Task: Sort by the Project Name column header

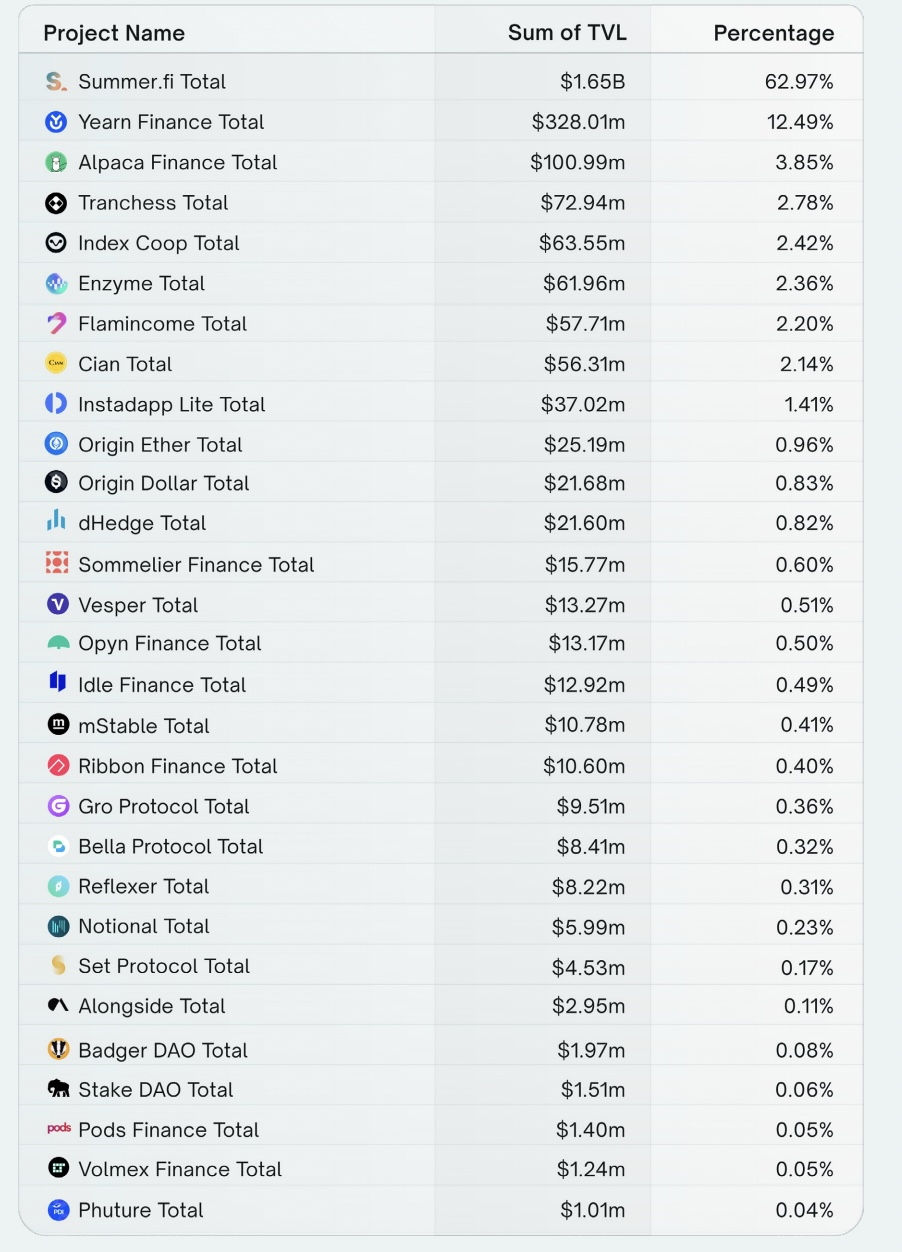Action: (114, 33)
